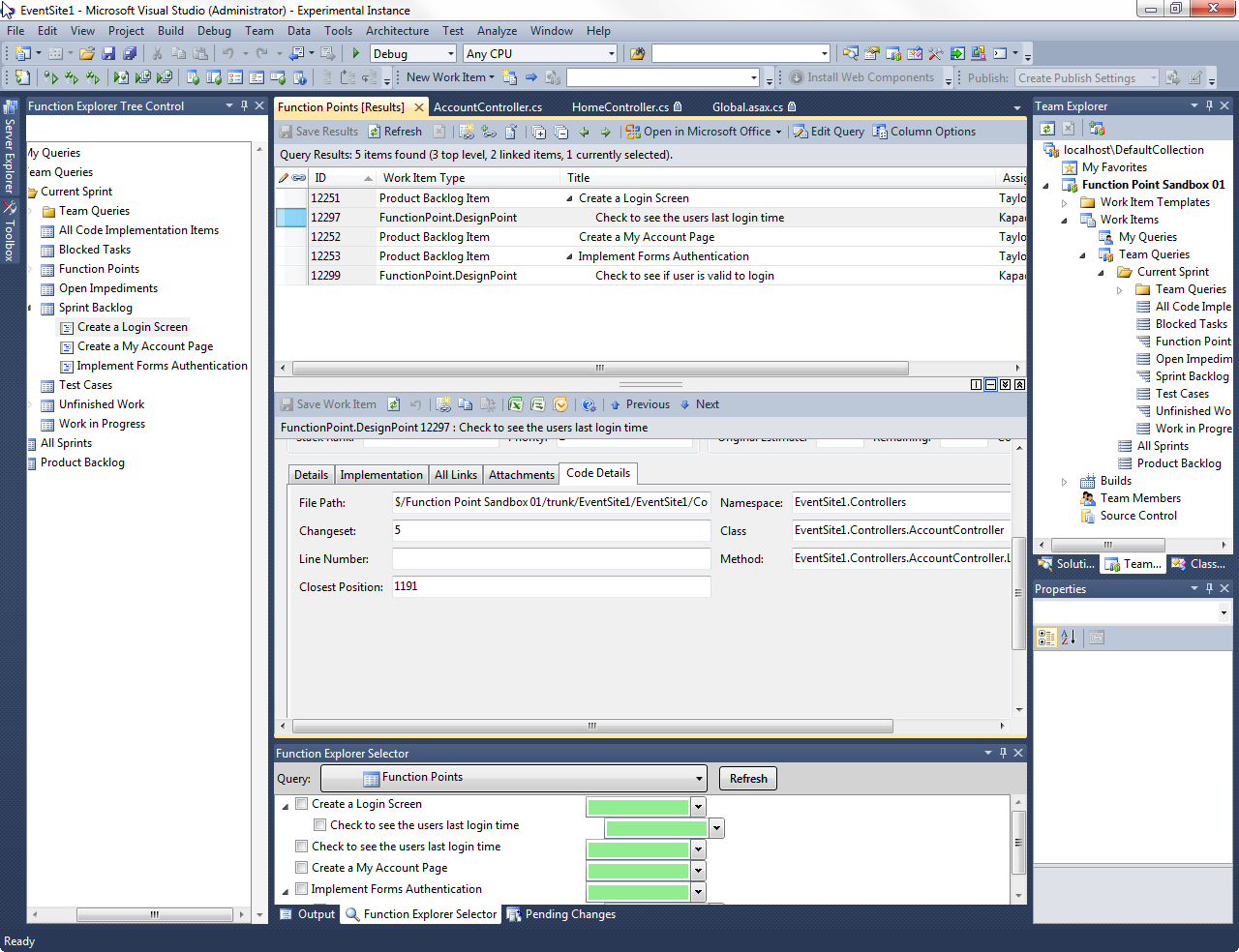Click the Refresh button in Function Explorer Selector
Viewport: 1239px width, 952px height.
coord(748,779)
